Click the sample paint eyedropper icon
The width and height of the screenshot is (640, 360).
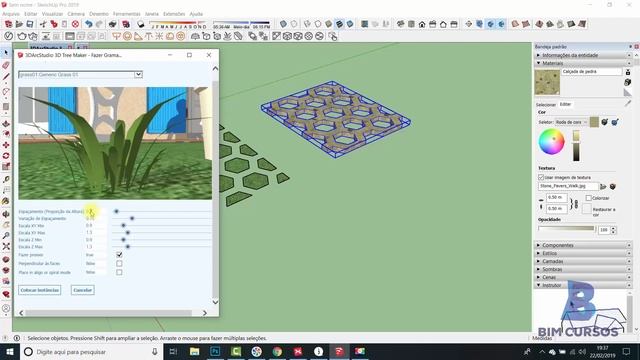[628, 104]
